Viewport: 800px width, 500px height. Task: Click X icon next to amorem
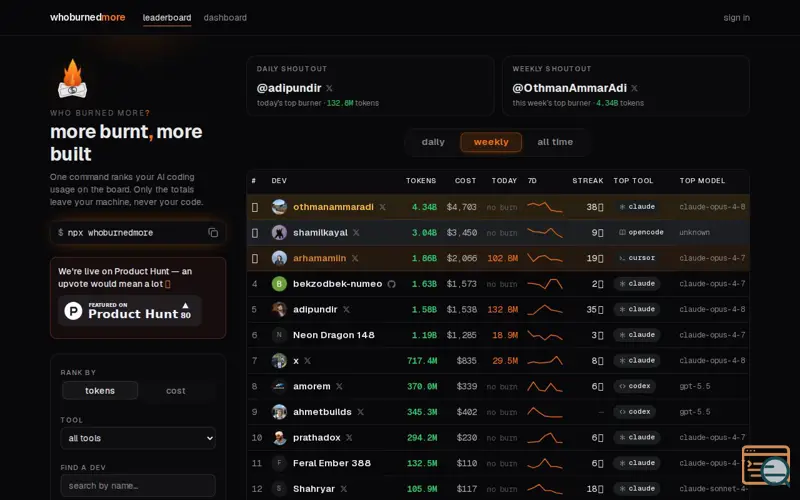pyautogui.click(x=339, y=386)
